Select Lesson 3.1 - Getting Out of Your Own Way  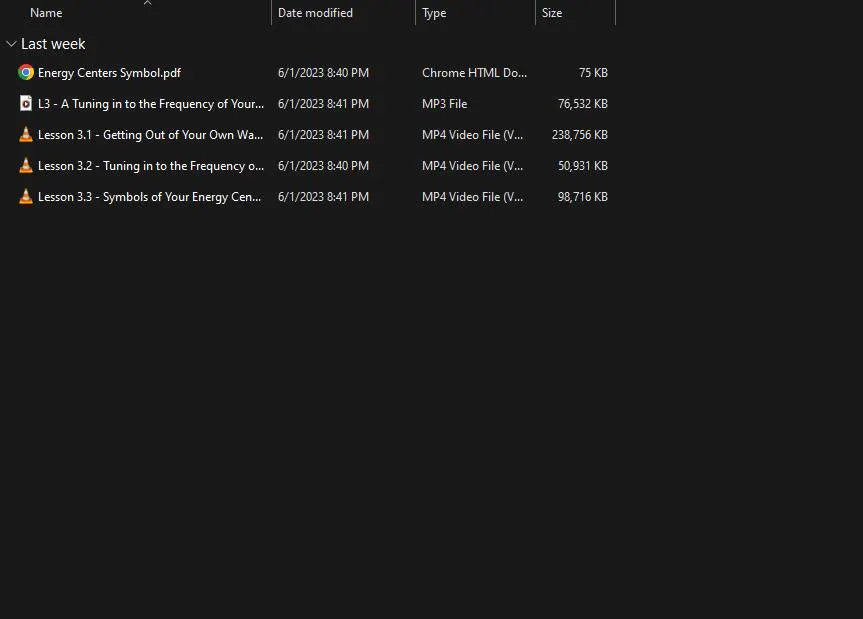(x=150, y=135)
